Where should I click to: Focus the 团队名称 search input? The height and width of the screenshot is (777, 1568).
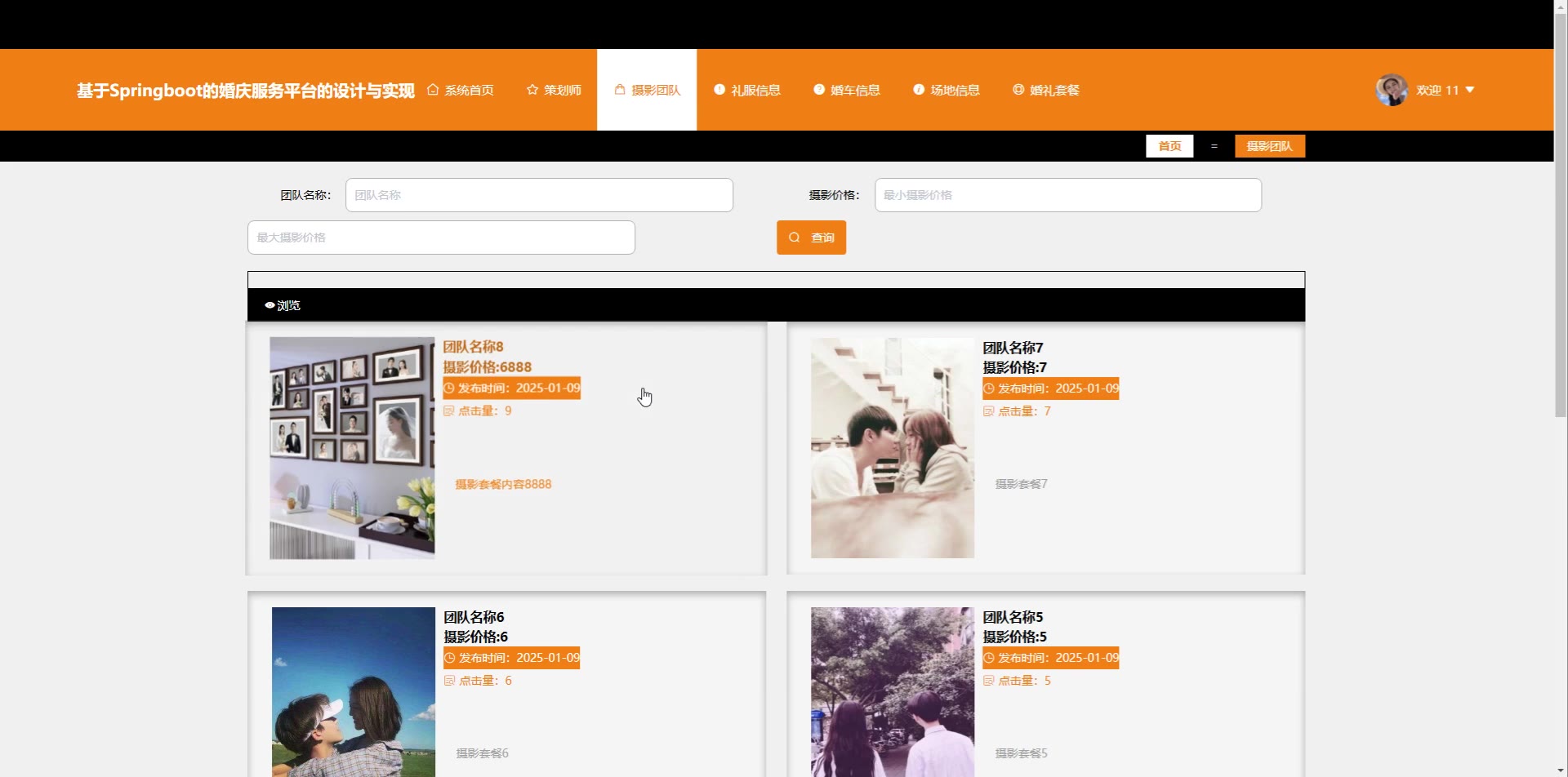tap(539, 195)
